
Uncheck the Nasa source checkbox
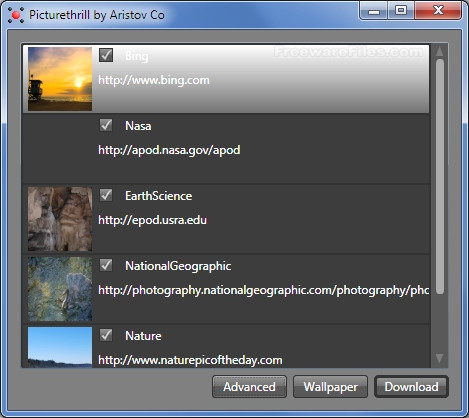click(x=106, y=125)
